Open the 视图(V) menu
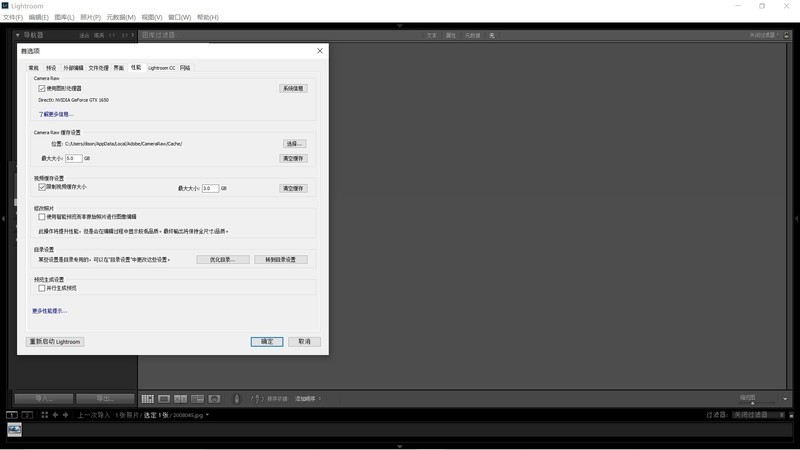Viewport: 800px width, 450px height. [152, 17]
